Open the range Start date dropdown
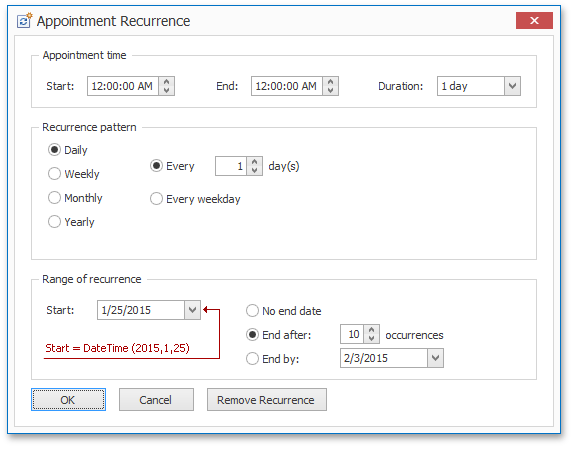The width and height of the screenshot is (574, 449). pyautogui.click(x=193, y=310)
